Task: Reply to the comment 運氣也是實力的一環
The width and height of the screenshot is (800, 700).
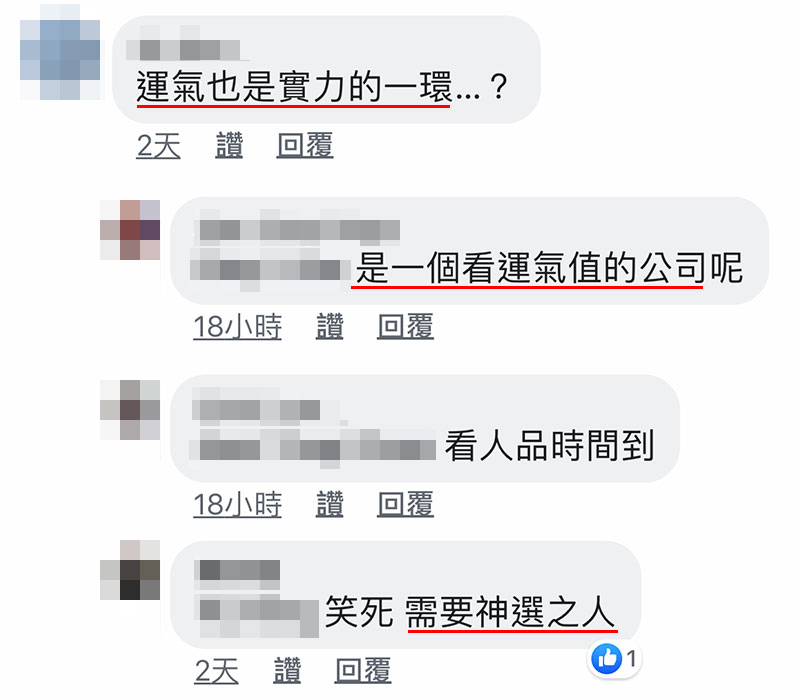Action: pyautogui.click(x=305, y=145)
